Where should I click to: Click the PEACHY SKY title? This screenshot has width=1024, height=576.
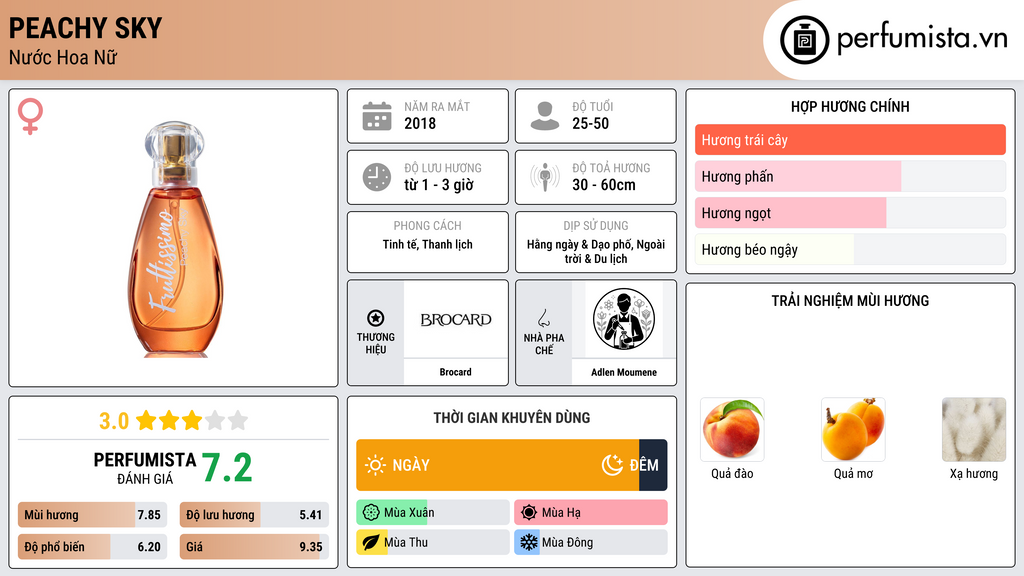[85, 28]
